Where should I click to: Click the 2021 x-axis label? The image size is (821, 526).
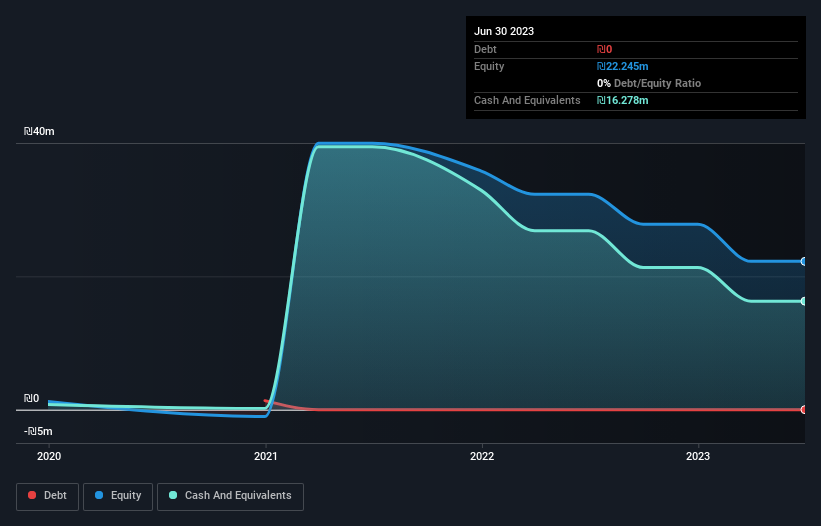[265, 456]
